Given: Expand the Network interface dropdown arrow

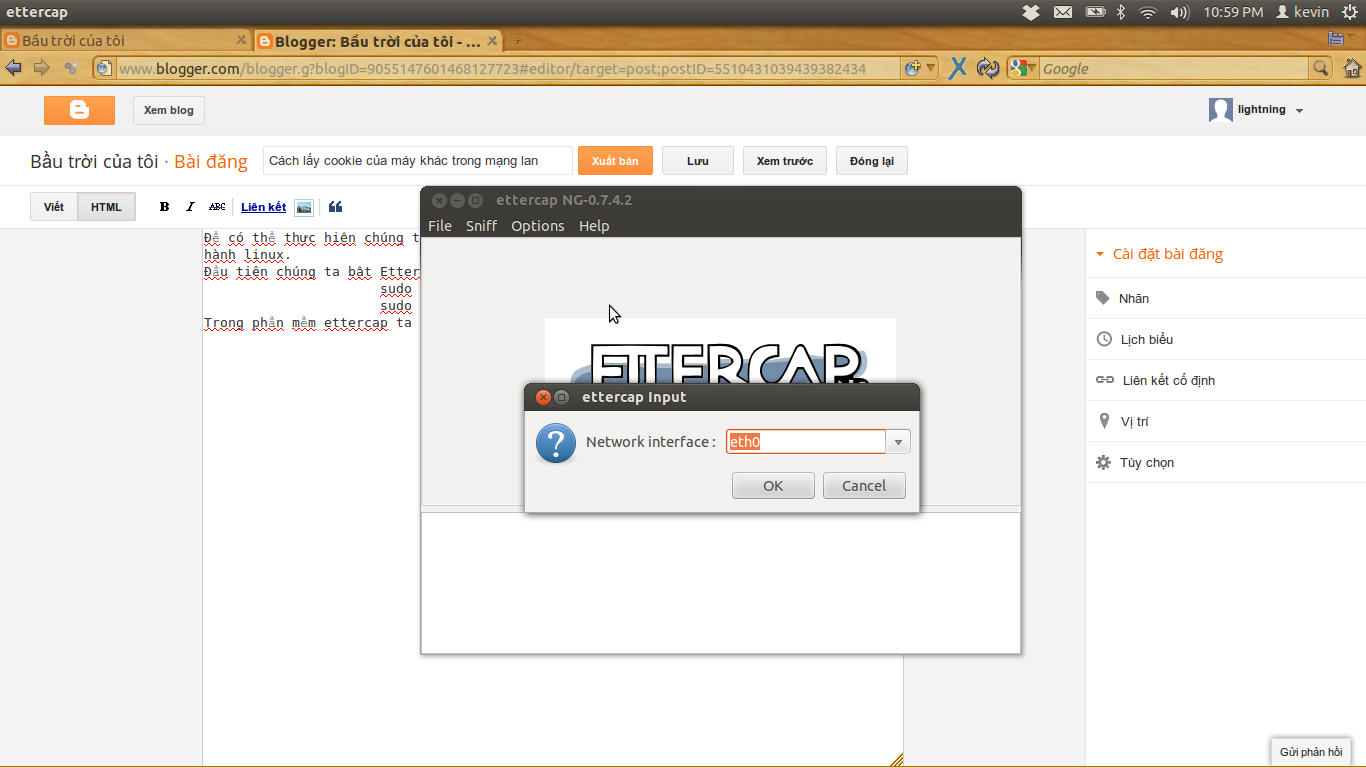Looking at the screenshot, I should [898, 442].
